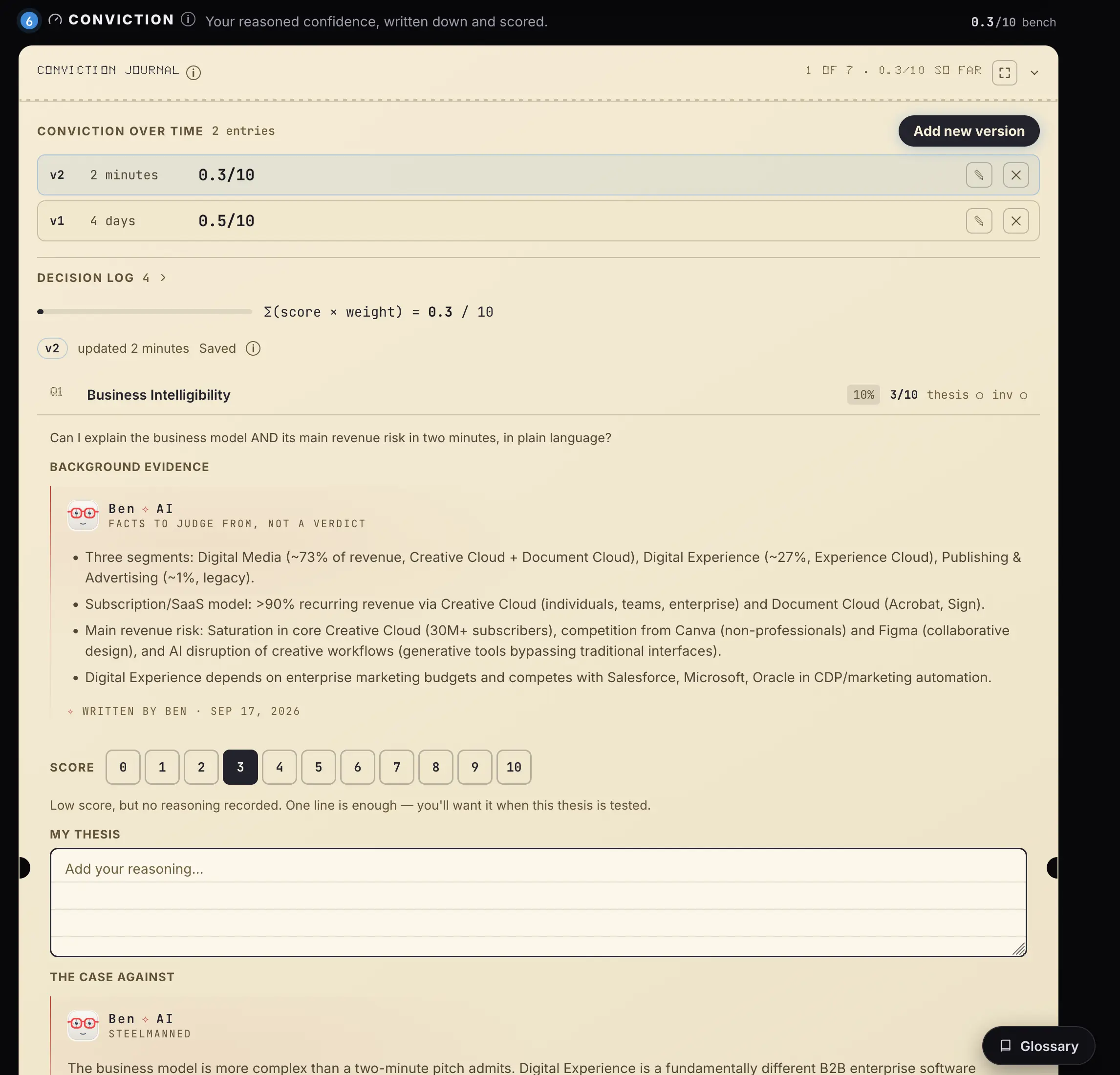Click the Q1 question number icon
Screen dimensions: 1120x1075
pyautogui.click(x=56, y=391)
